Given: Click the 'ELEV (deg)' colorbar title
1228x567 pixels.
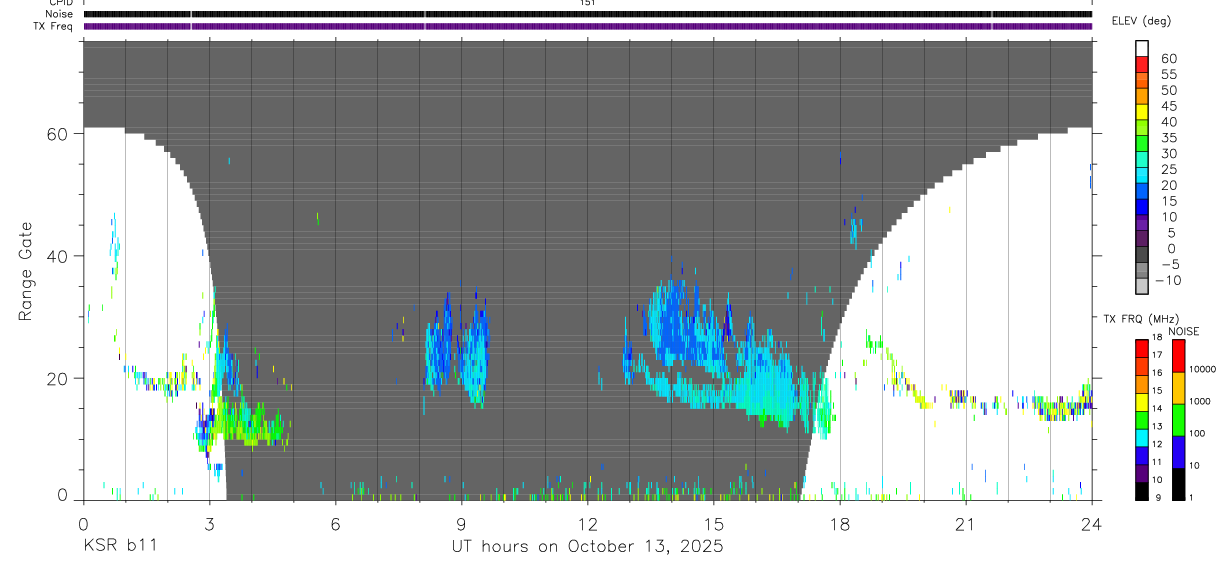Looking at the screenshot, I should click(x=1141, y=21).
